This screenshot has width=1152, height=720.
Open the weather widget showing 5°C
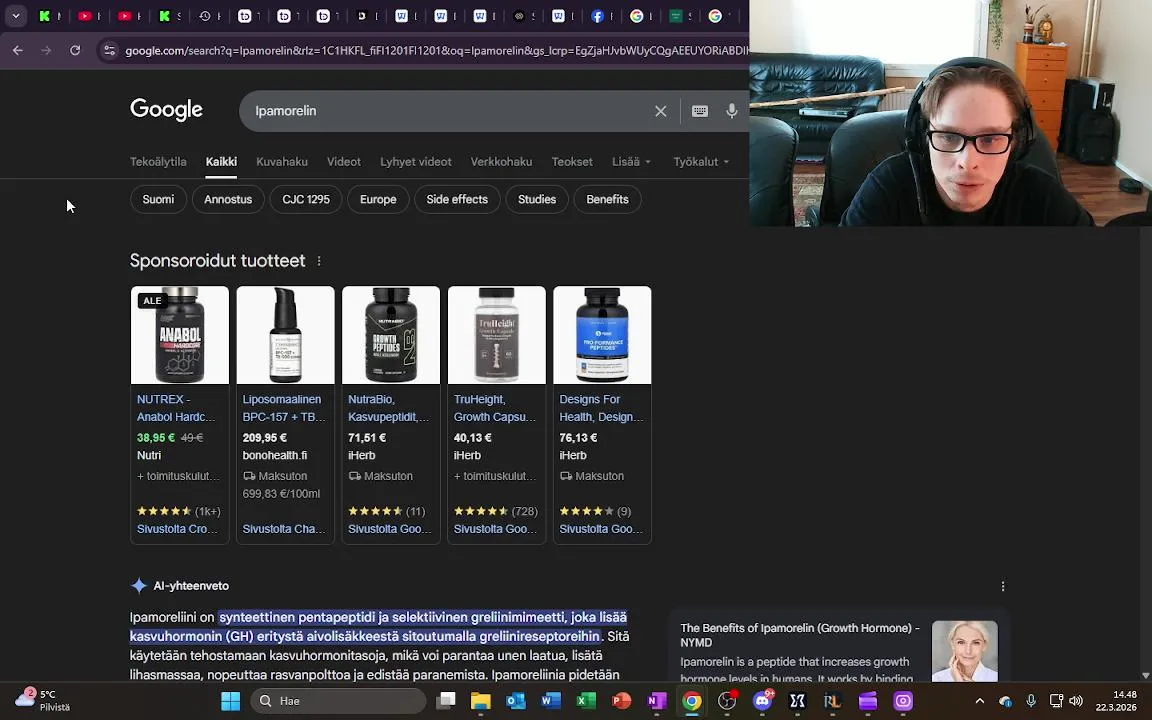click(x=43, y=700)
